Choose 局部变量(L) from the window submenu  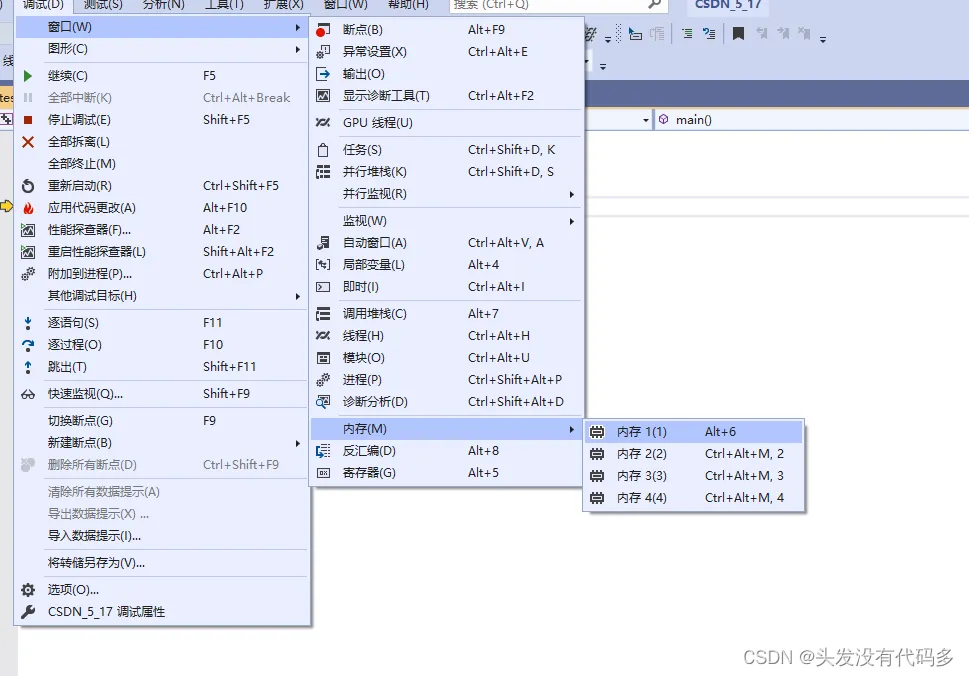pyautogui.click(x=446, y=265)
